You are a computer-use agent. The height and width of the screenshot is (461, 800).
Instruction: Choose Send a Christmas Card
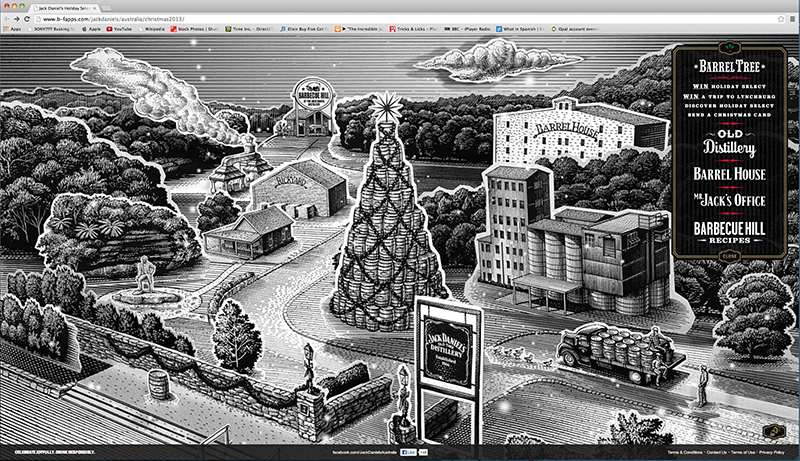tap(730, 115)
